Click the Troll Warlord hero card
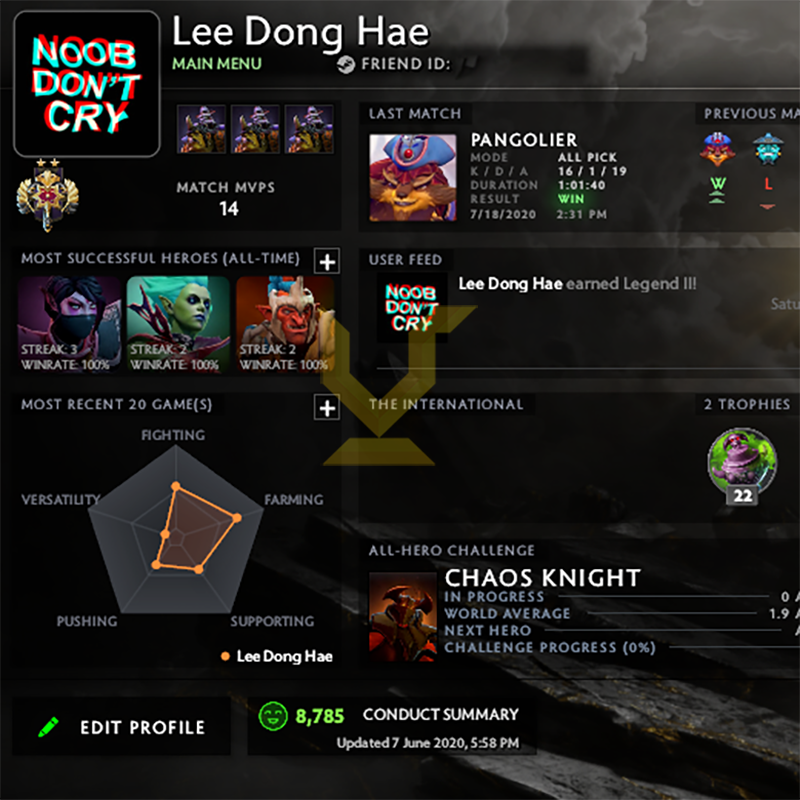 tap(286, 324)
